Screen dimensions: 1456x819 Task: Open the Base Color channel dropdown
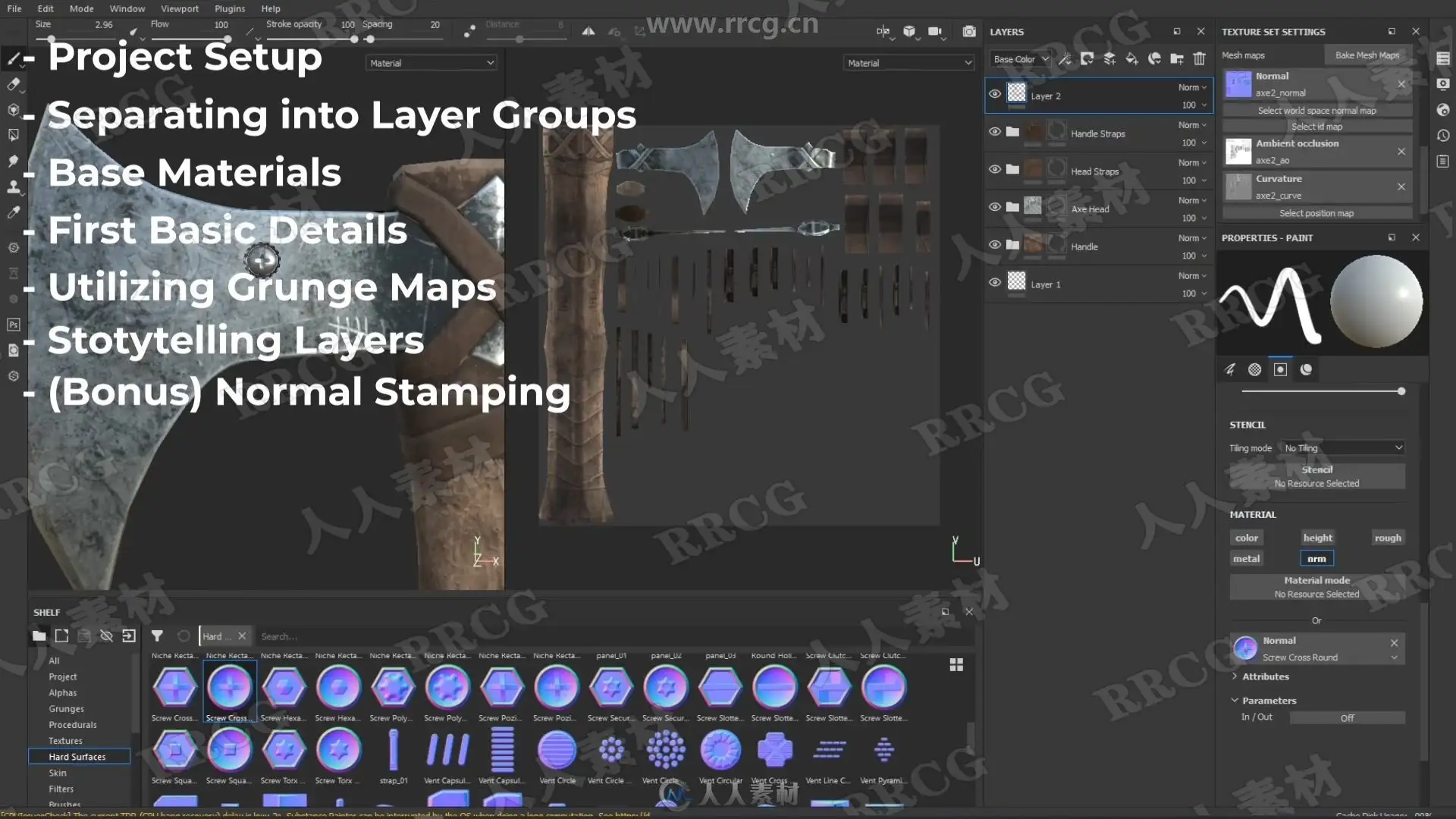(1020, 59)
